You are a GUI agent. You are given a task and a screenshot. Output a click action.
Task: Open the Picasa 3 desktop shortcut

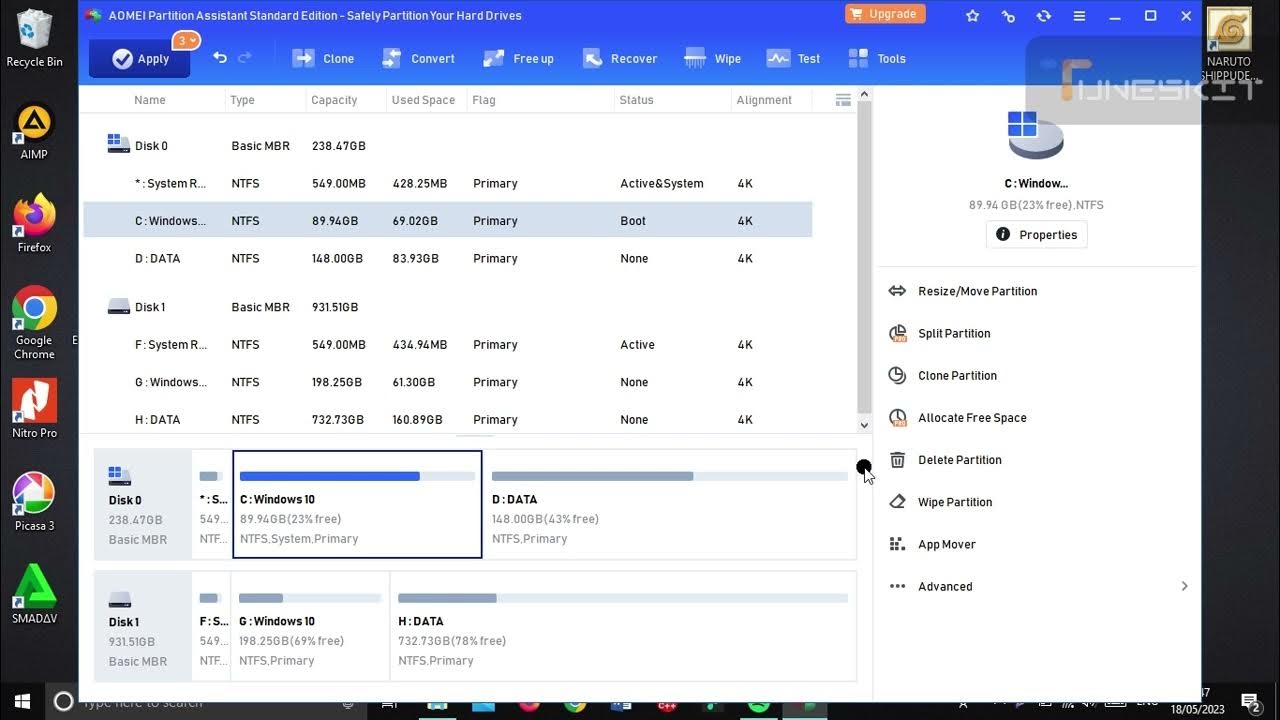(33, 502)
